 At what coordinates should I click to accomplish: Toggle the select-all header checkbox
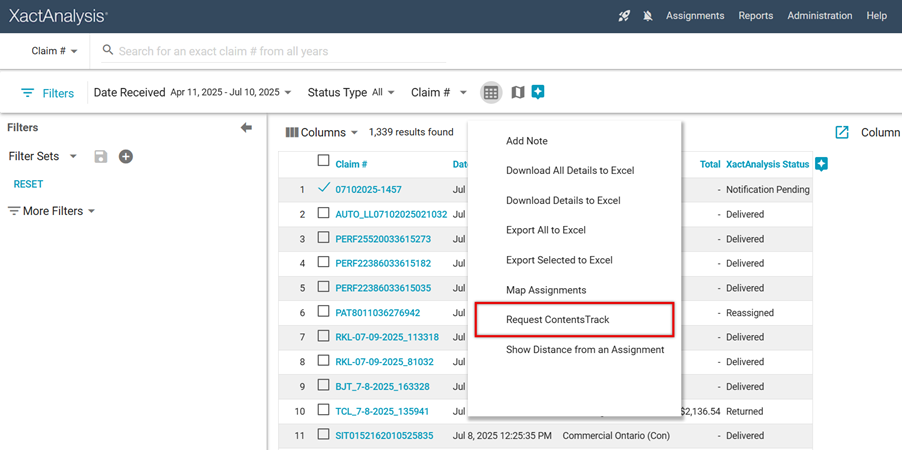point(323,161)
